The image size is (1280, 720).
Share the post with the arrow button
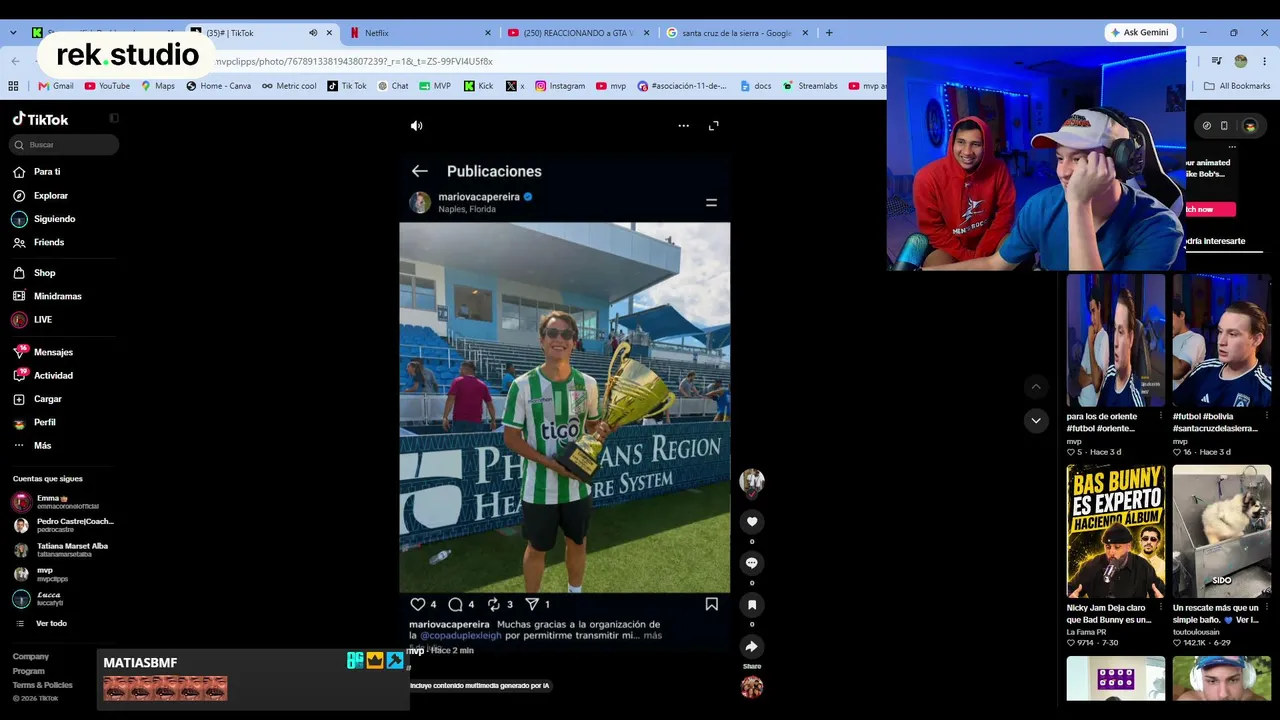[x=752, y=647]
